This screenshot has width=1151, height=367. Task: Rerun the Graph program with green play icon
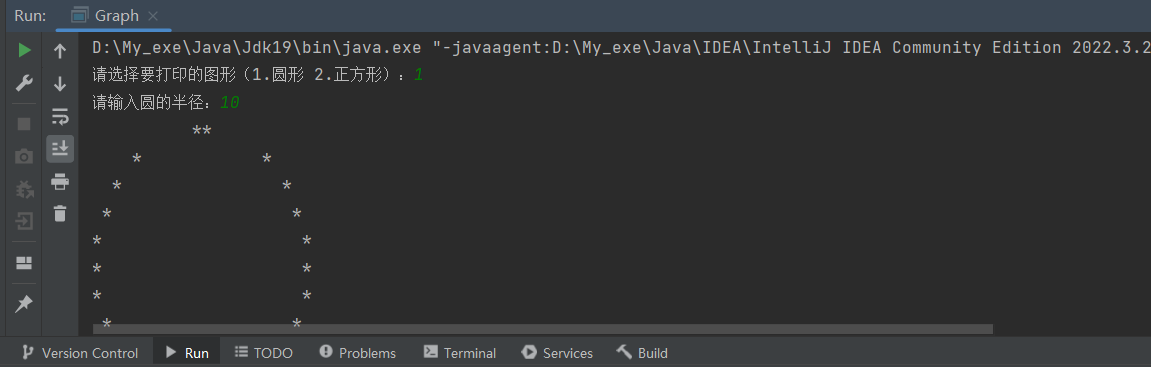point(24,51)
